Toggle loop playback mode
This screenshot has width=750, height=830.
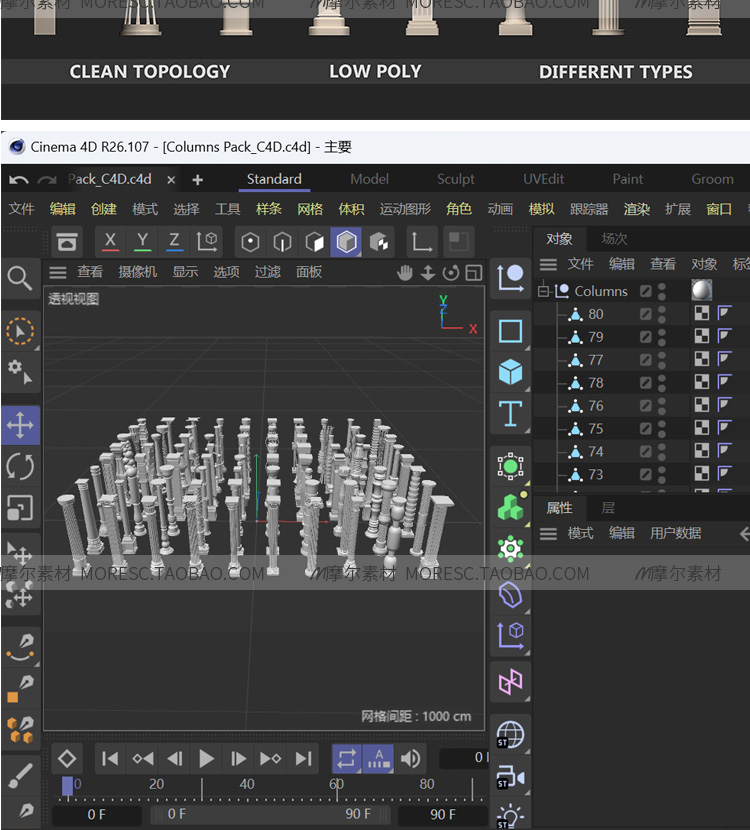tap(347, 759)
